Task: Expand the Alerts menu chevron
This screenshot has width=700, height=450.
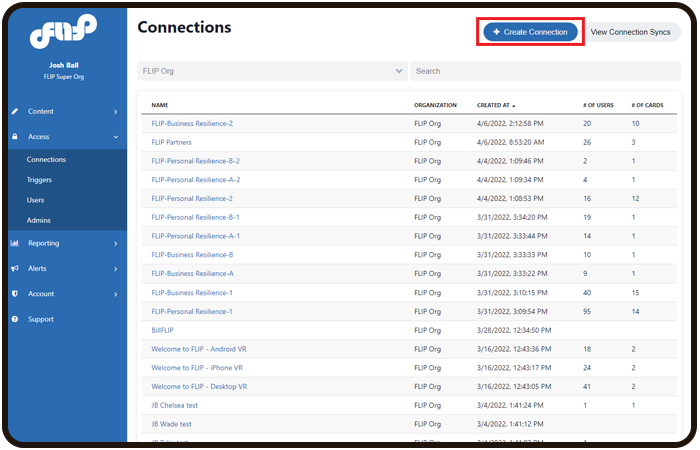Action: pos(116,269)
